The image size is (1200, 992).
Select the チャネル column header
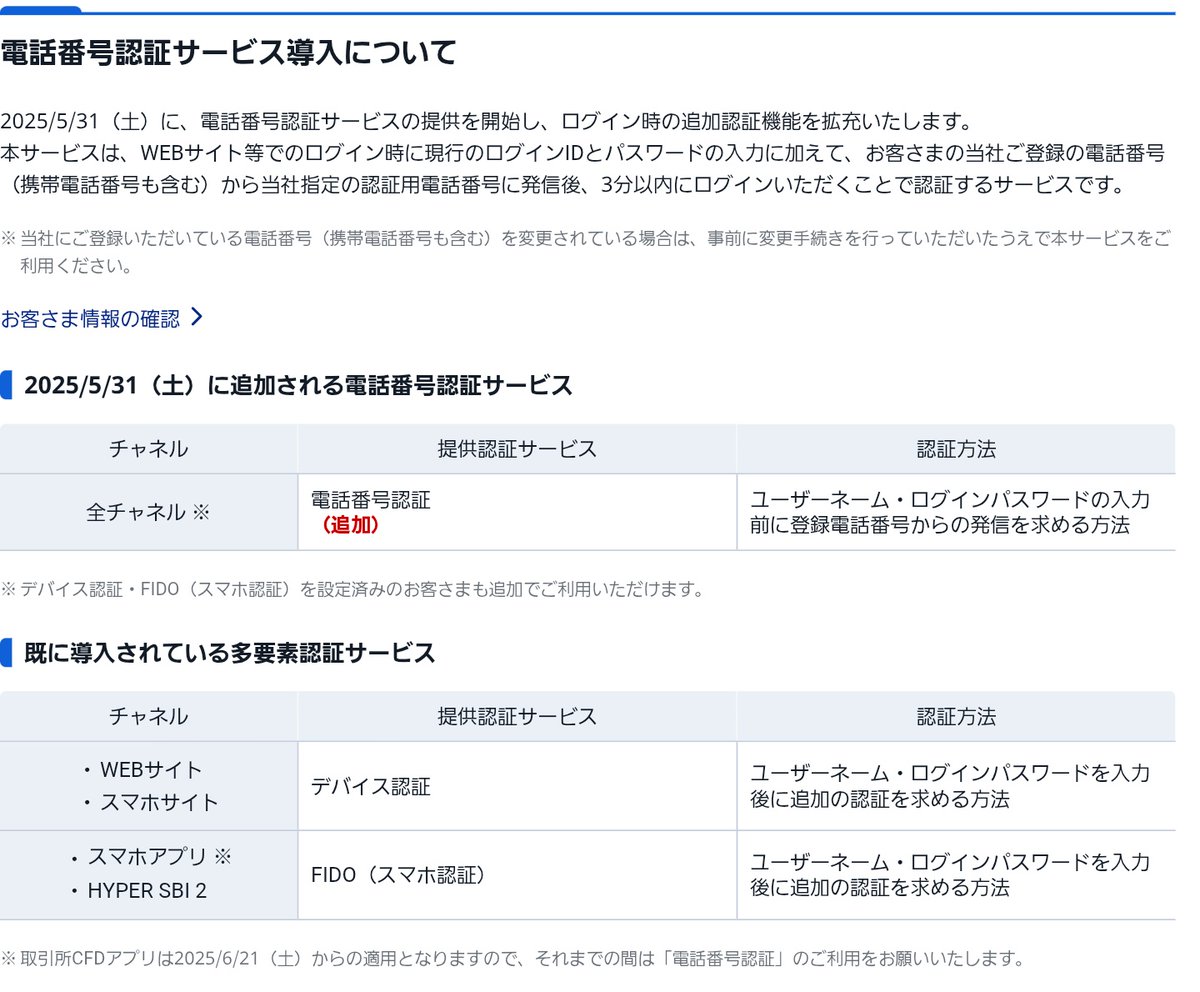click(x=148, y=449)
